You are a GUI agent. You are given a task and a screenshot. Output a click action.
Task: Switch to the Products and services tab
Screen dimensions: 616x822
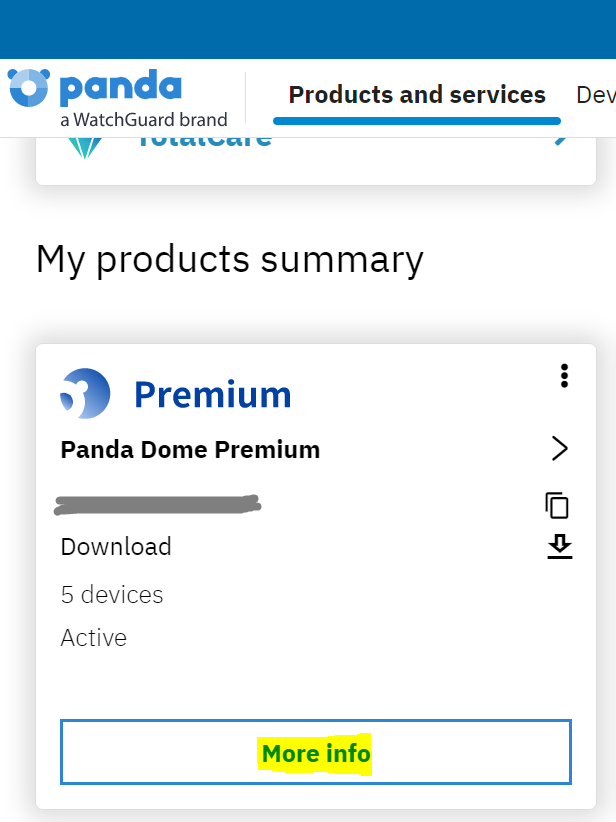(x=417, y=95)
